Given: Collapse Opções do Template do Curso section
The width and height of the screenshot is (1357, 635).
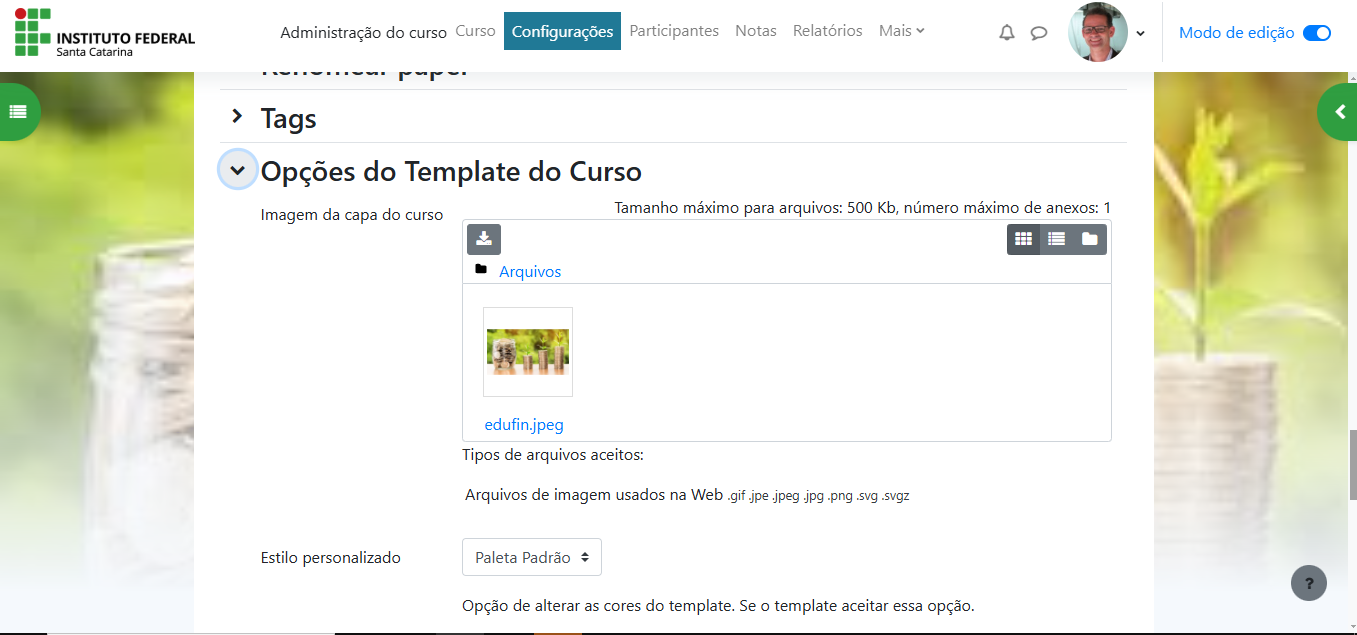Looking at the screenshot, I should [x=237, y=171].
